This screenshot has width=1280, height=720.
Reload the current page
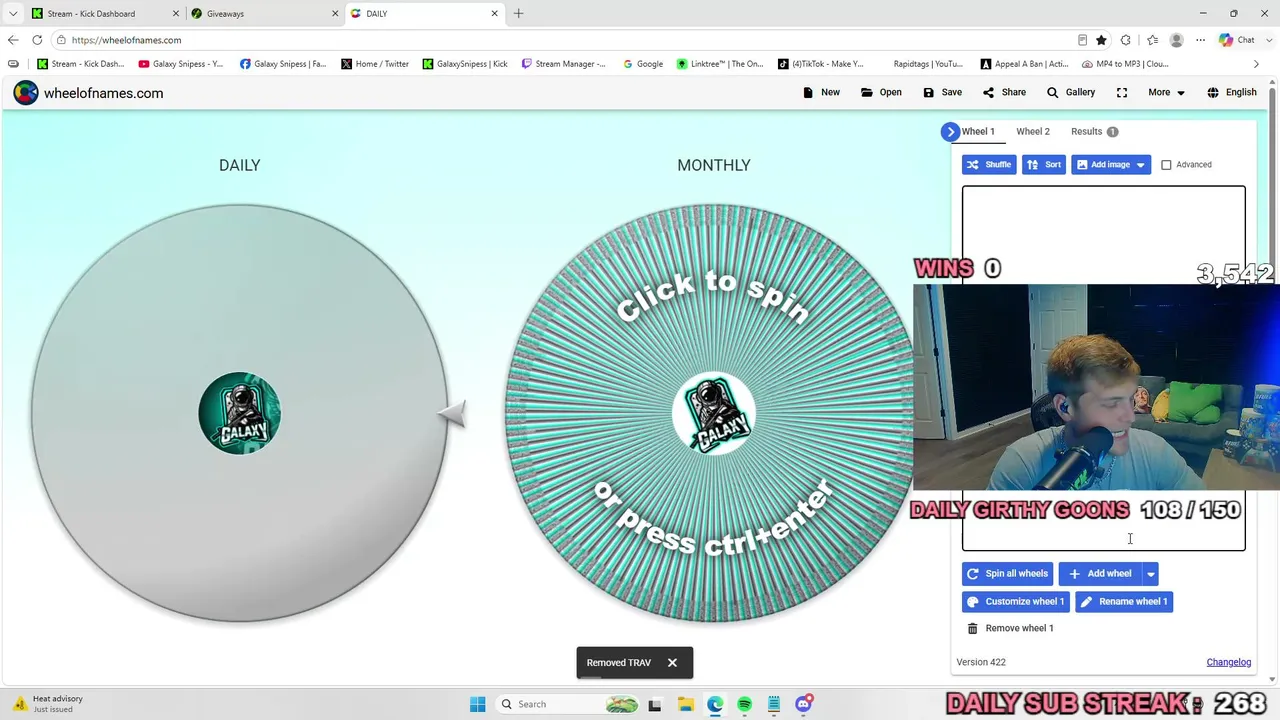(37, 40)
